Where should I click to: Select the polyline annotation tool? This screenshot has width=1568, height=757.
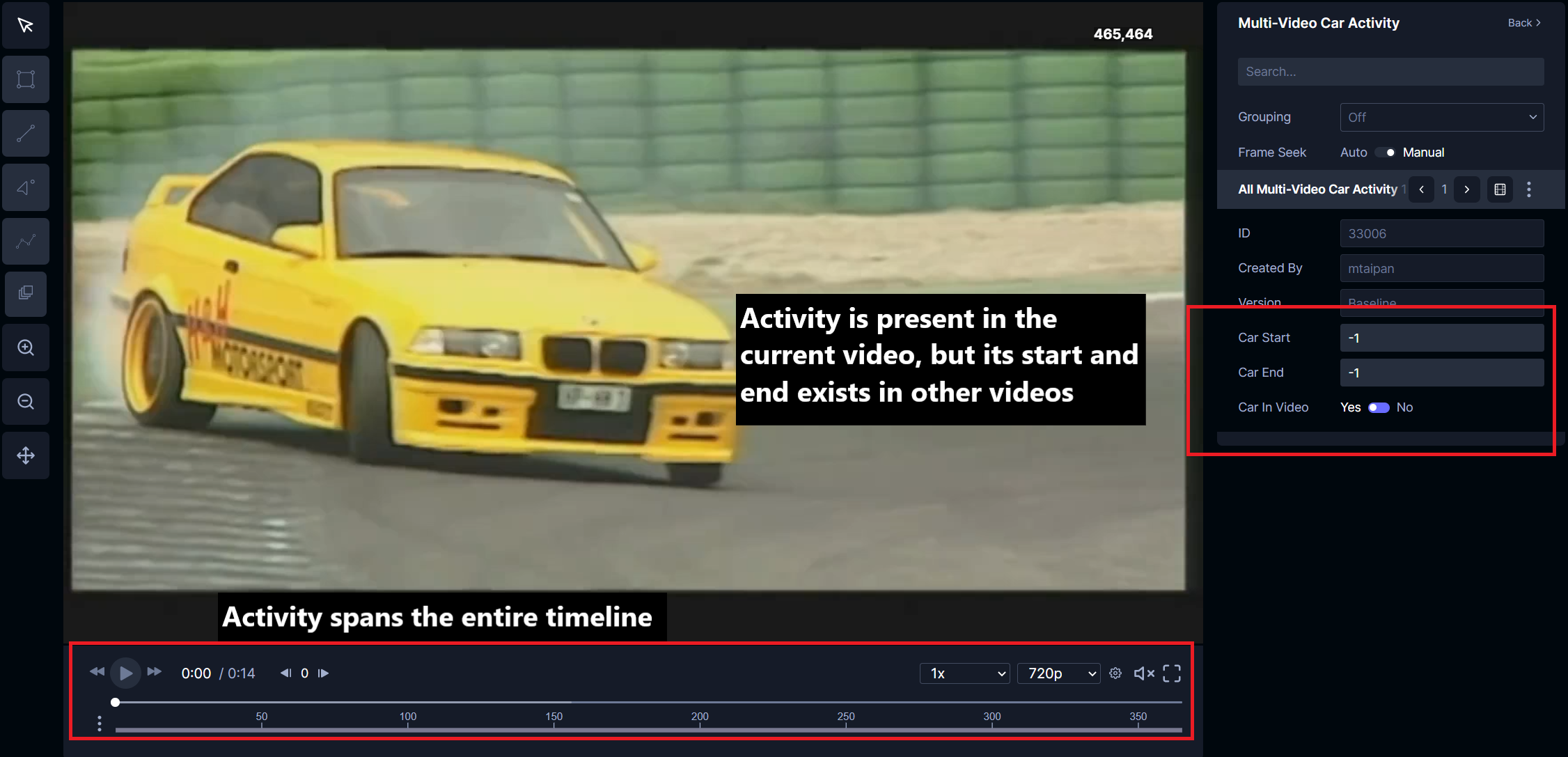point(26,242)
